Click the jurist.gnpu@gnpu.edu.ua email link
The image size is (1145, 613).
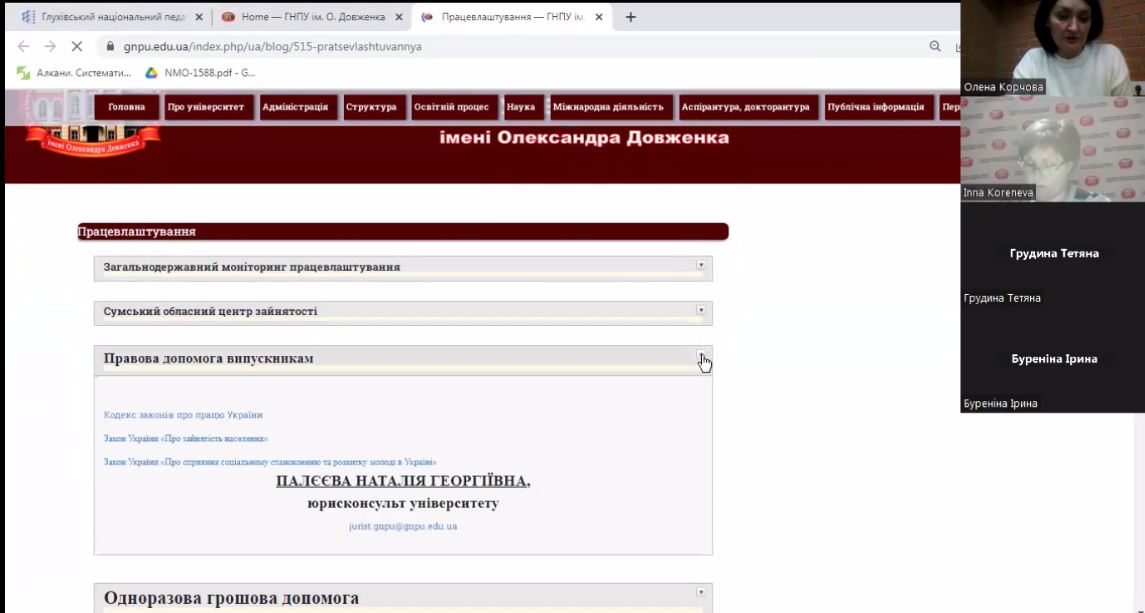(x=403, y=526)
